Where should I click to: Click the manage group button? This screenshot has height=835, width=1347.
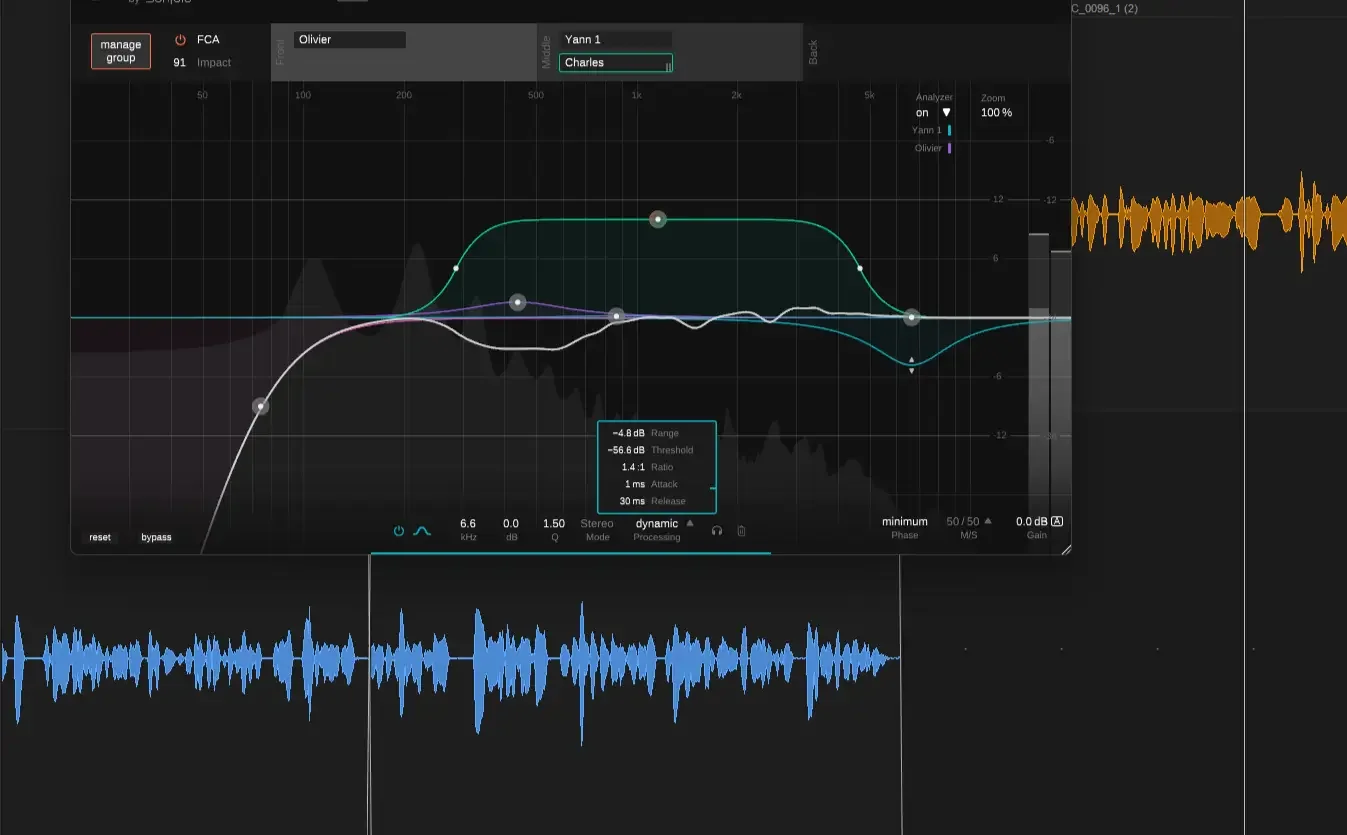pos(121,51)
